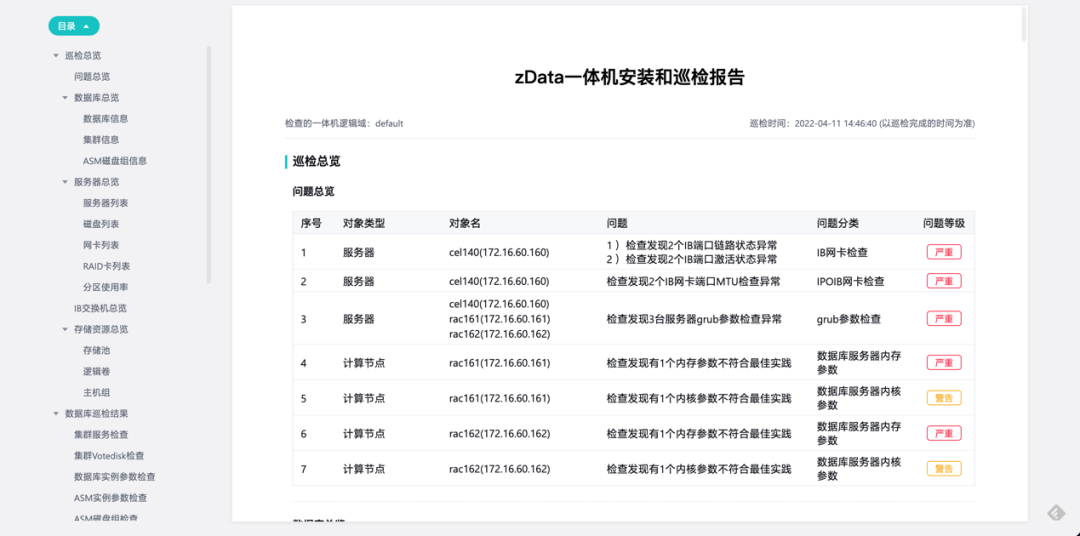Click the 对象类型 column header

(x=364, y=223)
